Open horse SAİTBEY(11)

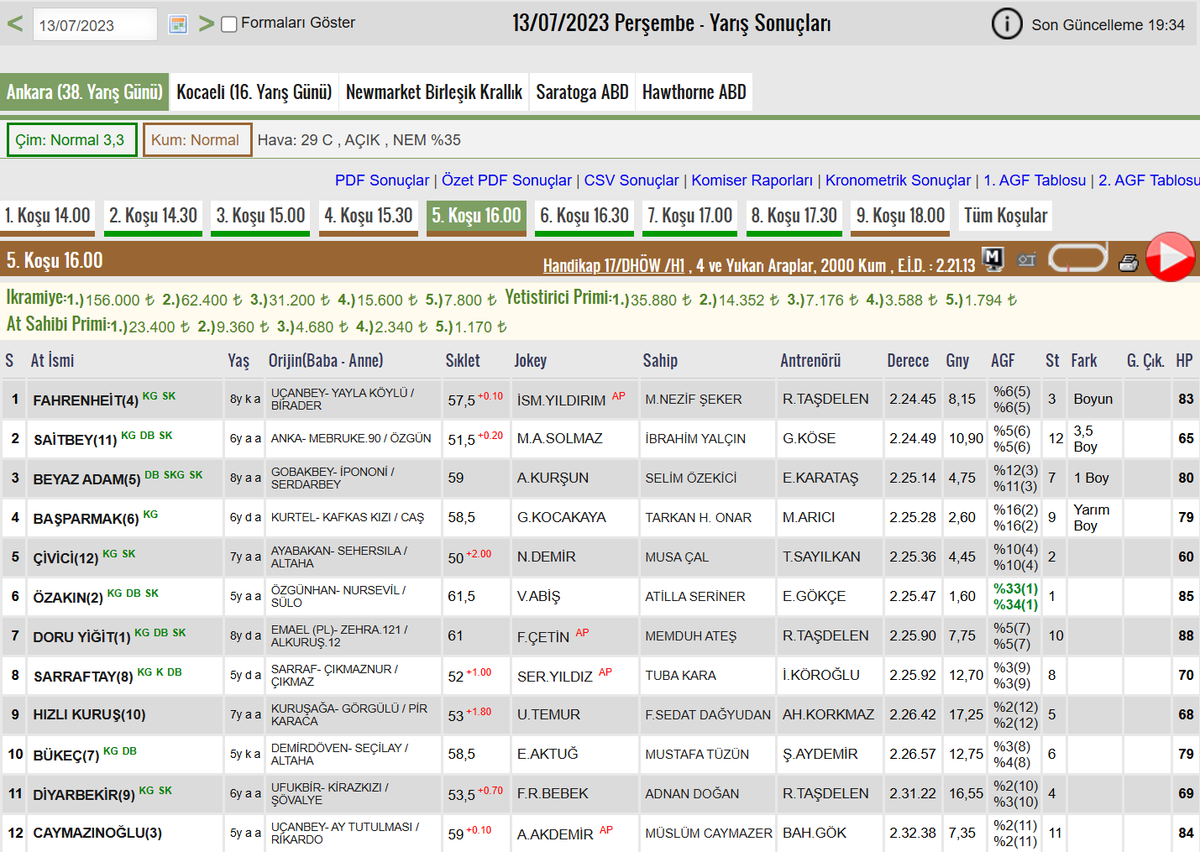[75, 439]
